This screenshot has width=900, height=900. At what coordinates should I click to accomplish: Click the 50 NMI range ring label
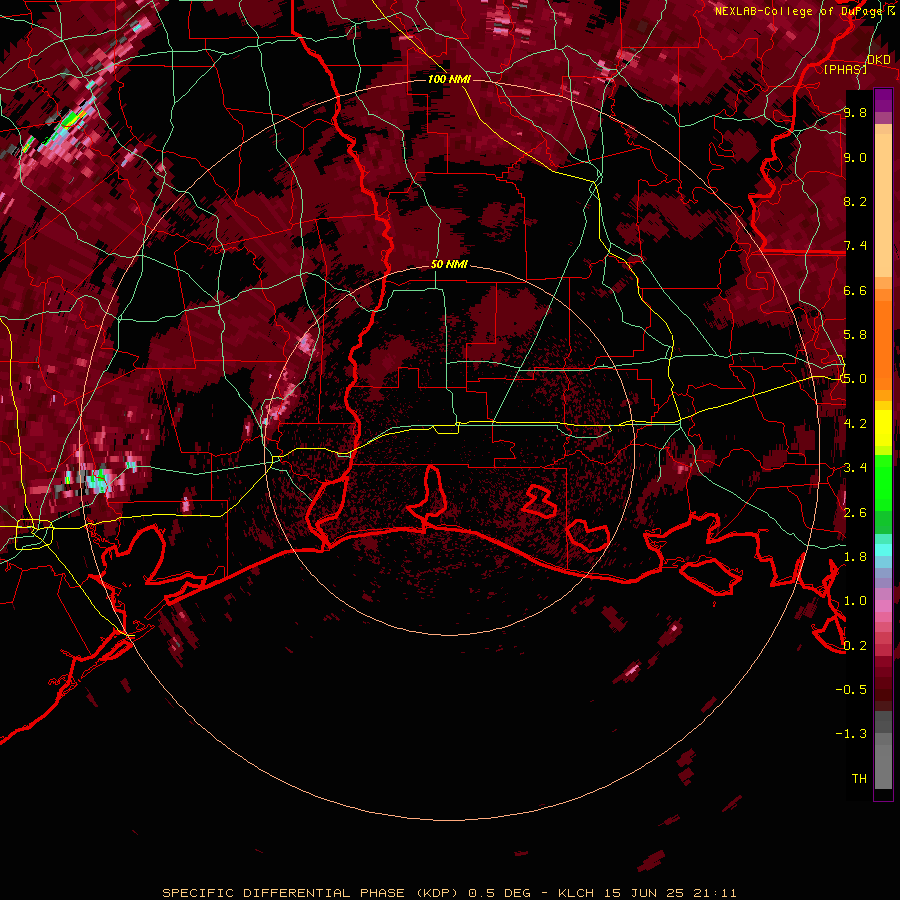(449, 265)
